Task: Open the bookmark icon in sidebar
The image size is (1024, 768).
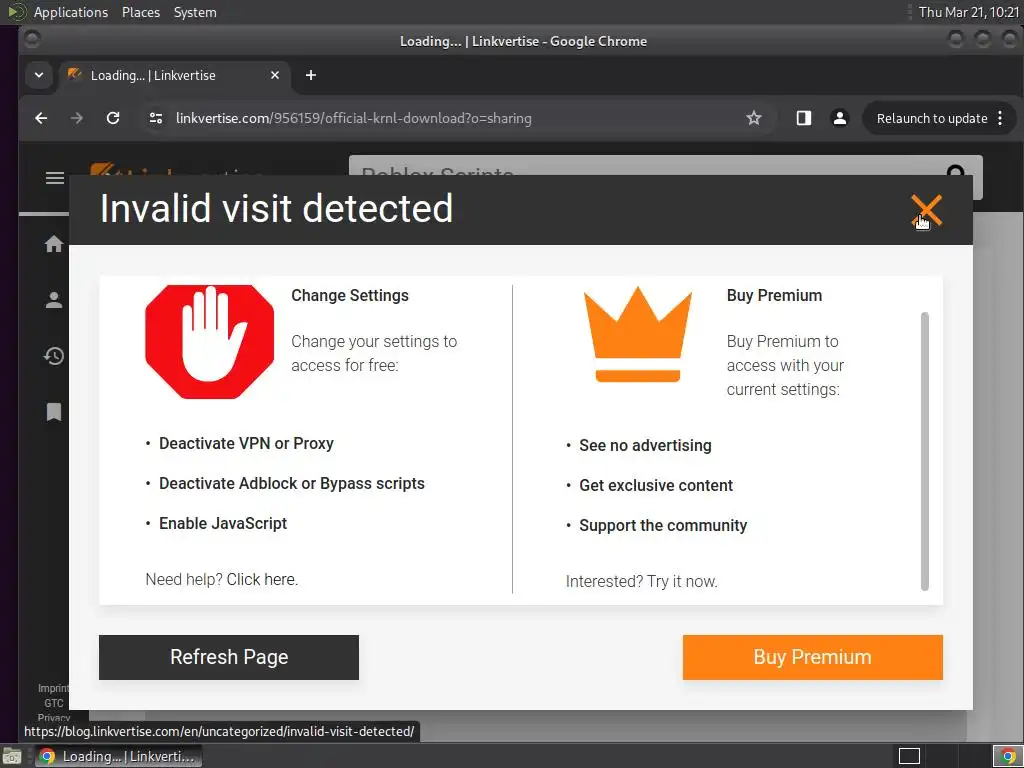Action: coord(54,412)
